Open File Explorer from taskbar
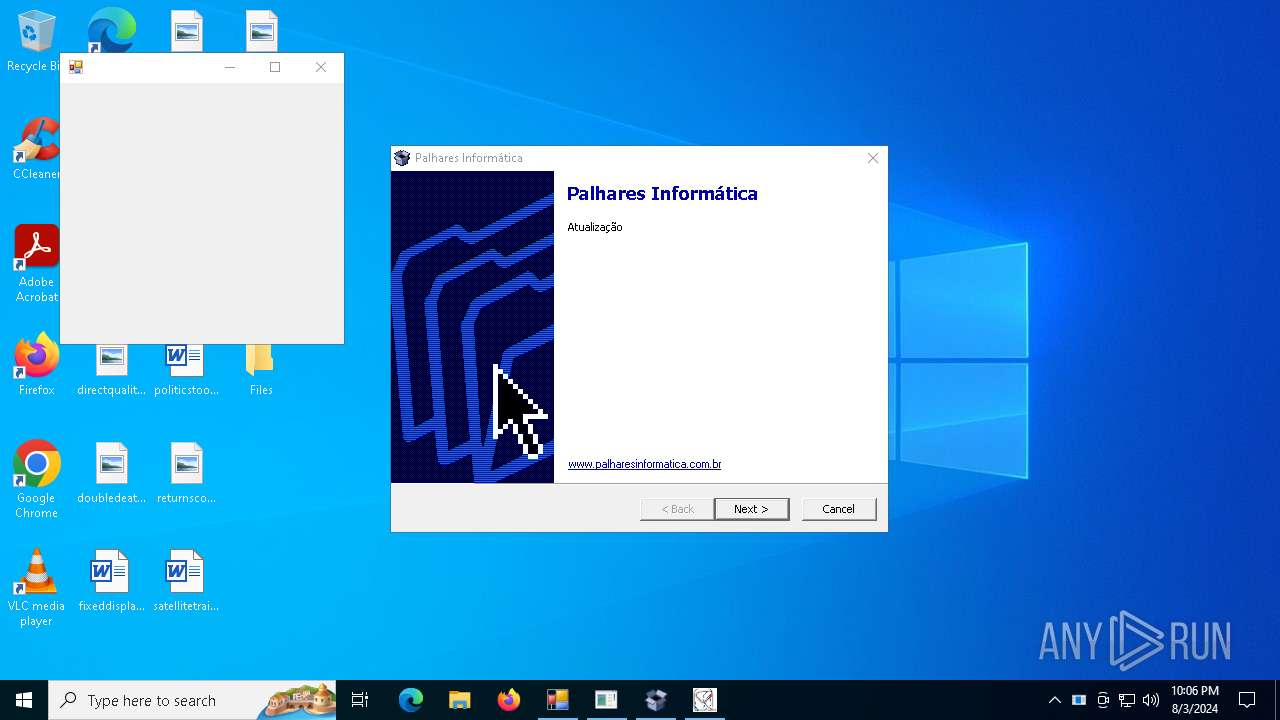This screenshot has width=1280, height=720. pyautogui.click(x=459, y=700)
